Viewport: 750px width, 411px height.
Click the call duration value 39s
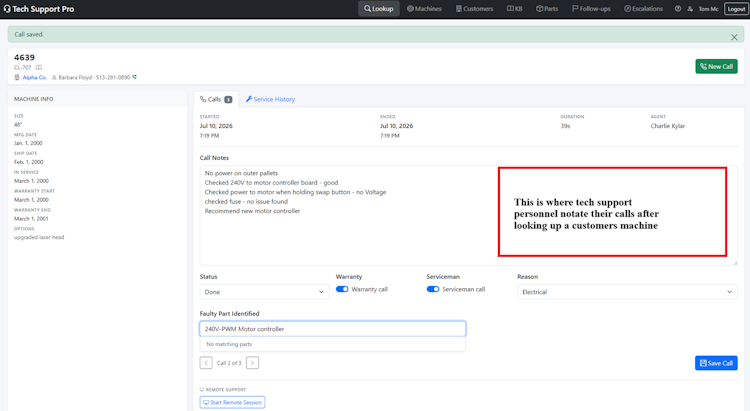point(565,126)
